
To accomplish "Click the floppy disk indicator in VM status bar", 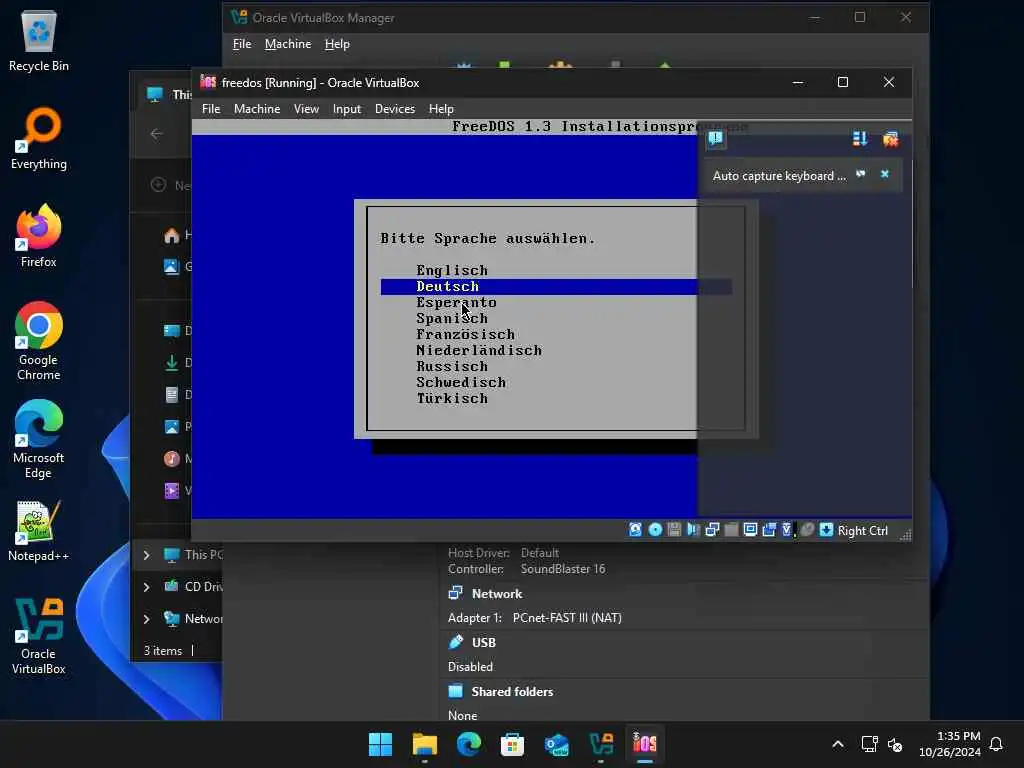I will click(x=674, y=530).
